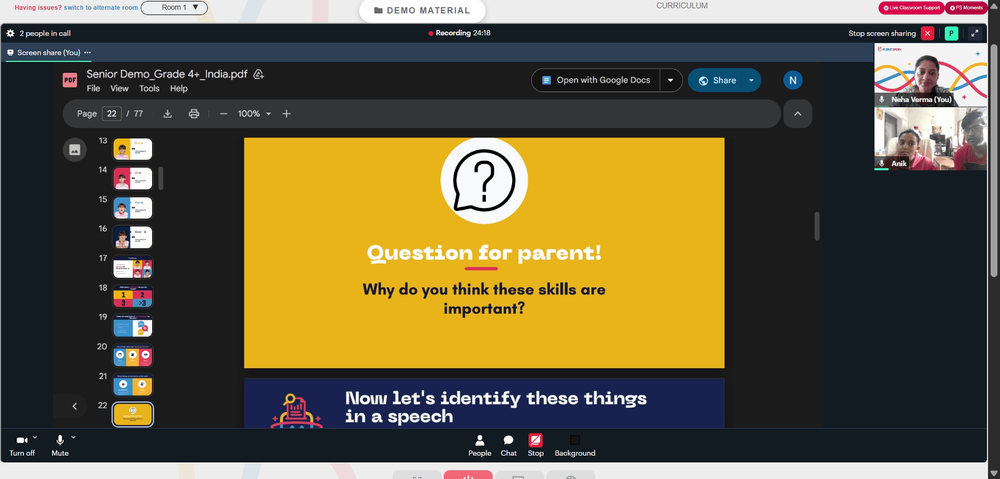Screen dimensions: 1000x479
Task: Click the Stop screen share icon in the bottom bar
Action: (x=536, y=445)
